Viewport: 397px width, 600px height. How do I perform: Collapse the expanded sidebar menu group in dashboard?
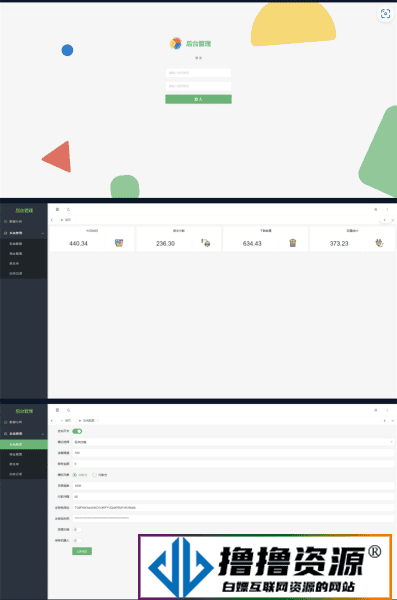click(24, 233)
